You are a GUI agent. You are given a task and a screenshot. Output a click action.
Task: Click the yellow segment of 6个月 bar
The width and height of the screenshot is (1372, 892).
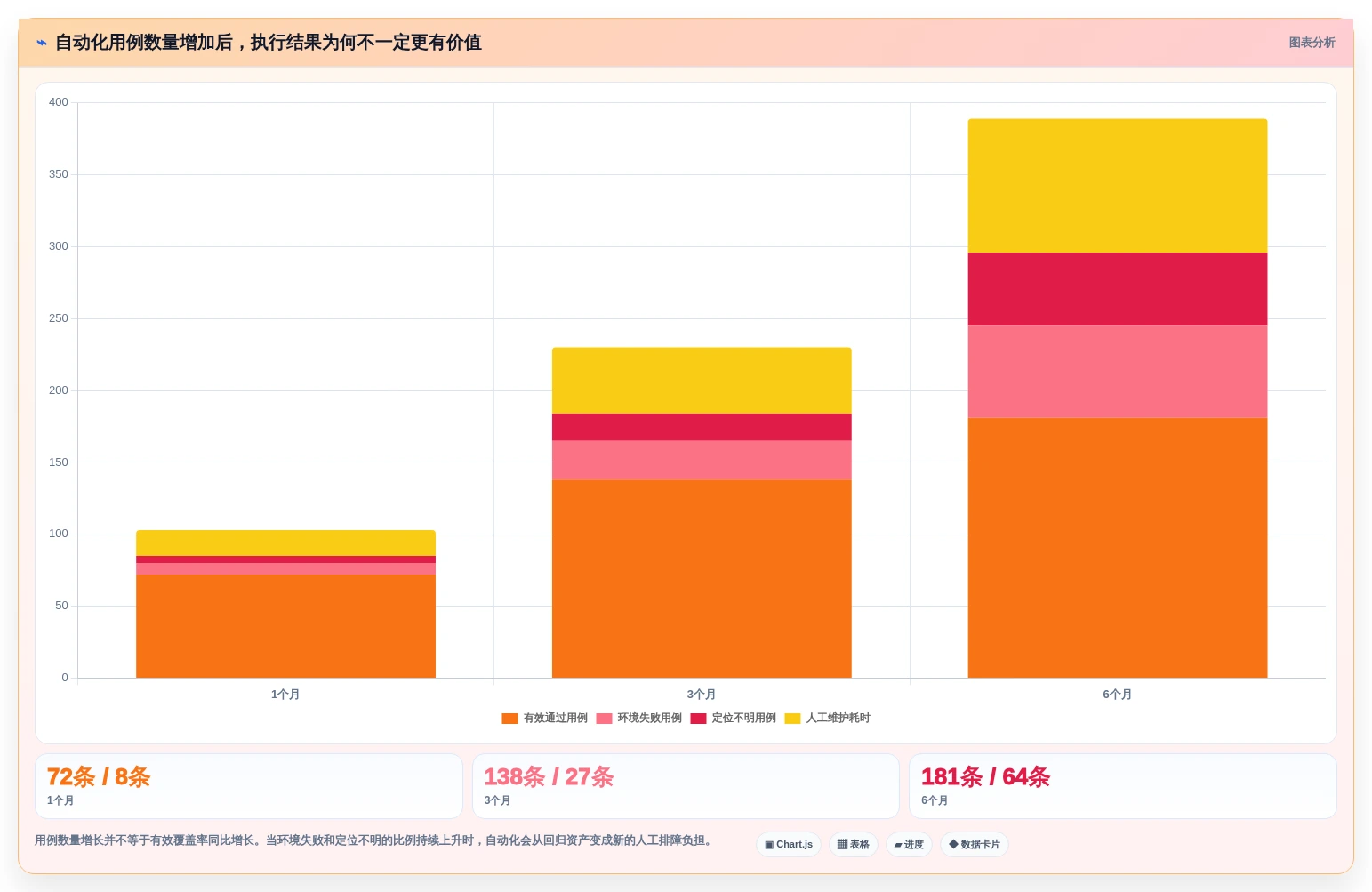(1118, 186)
